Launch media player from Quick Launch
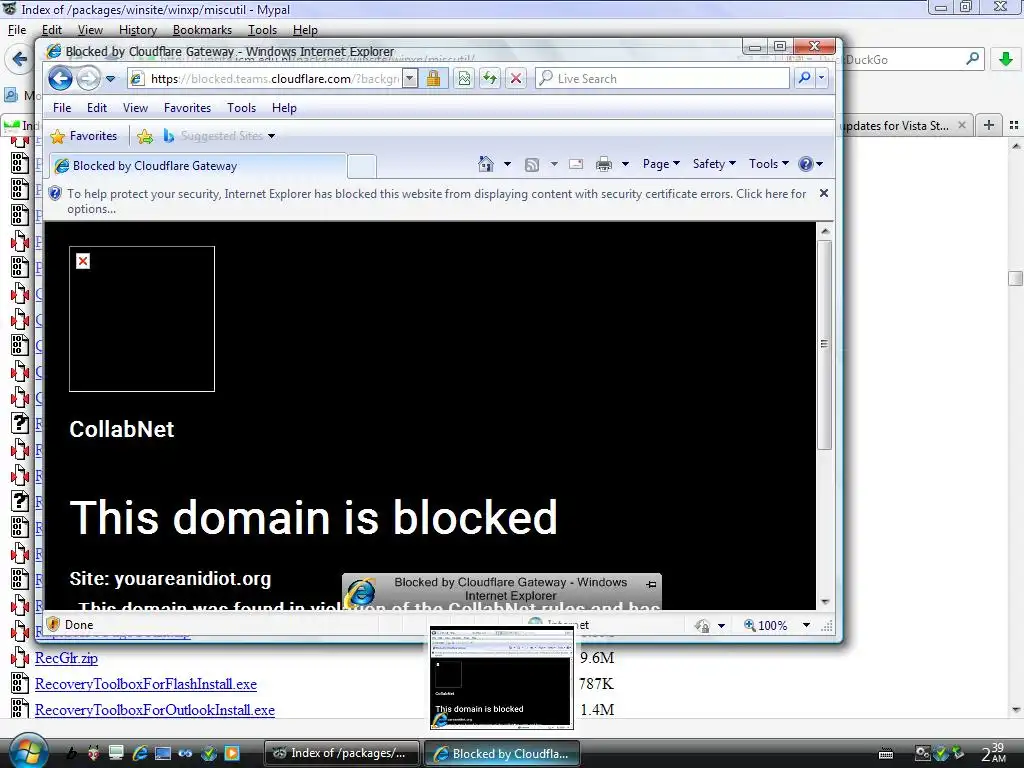The height and width of the screenshot is (768, 1024). pyautogui.click(x=232, y=753)
